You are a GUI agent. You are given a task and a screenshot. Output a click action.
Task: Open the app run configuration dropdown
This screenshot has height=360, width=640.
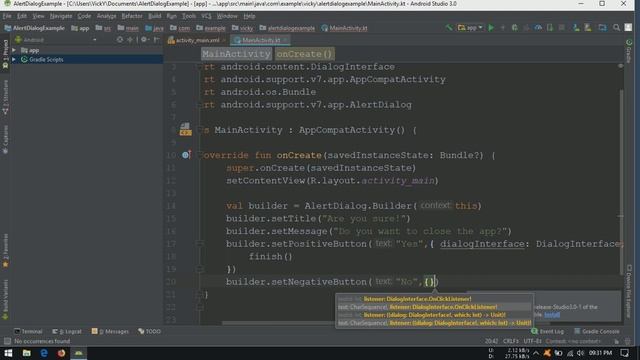point(470,28)
